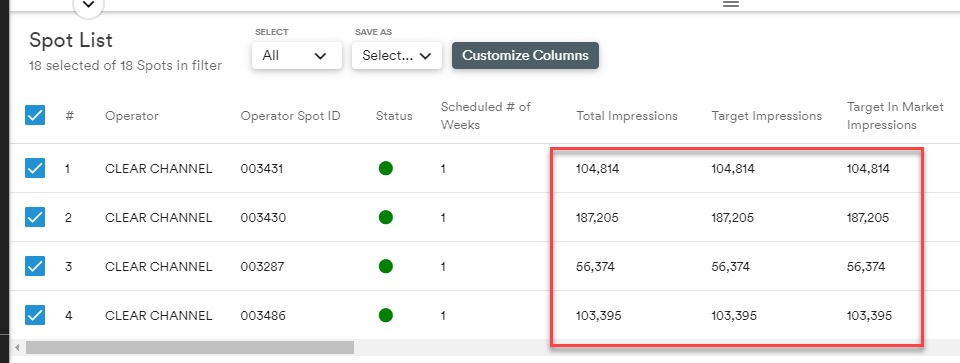Screen dimensions: 960x363
Task: Click '18 selected of 18 Spots in filter' text
Action: [125, 65]
